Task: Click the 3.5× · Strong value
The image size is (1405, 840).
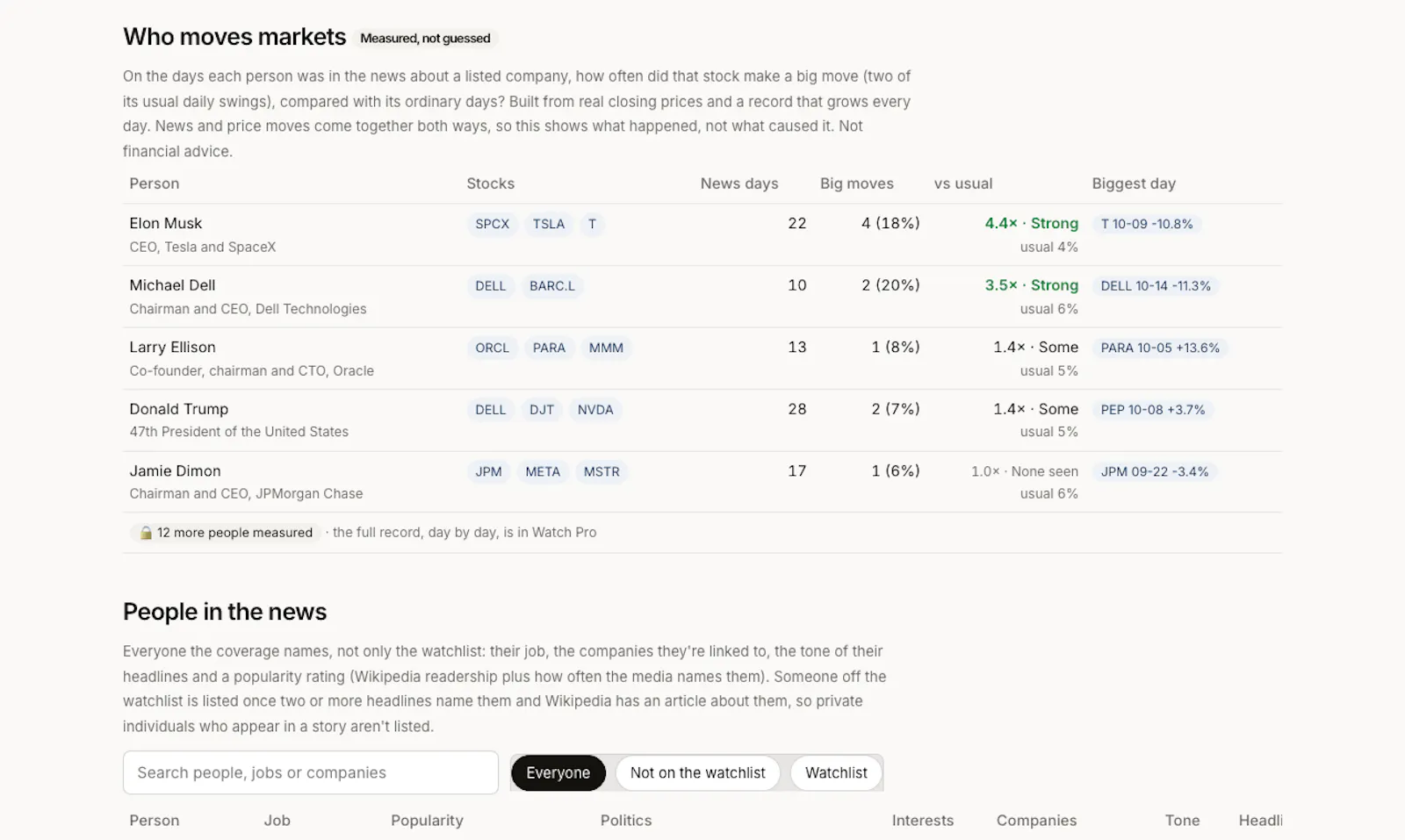Action: pyautogui.click(x=1032, y=285)
